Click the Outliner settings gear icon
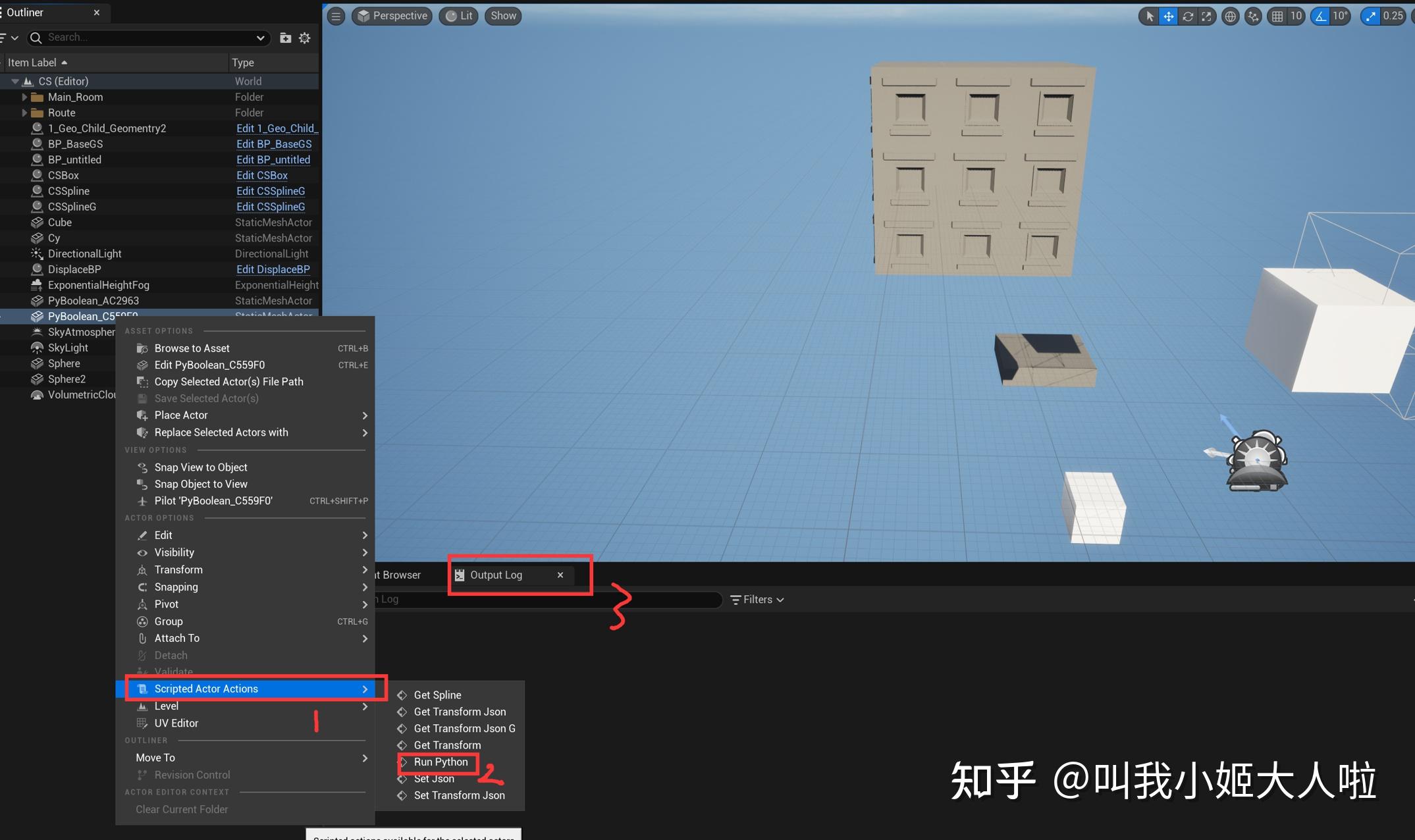 (x=305, y=38)
